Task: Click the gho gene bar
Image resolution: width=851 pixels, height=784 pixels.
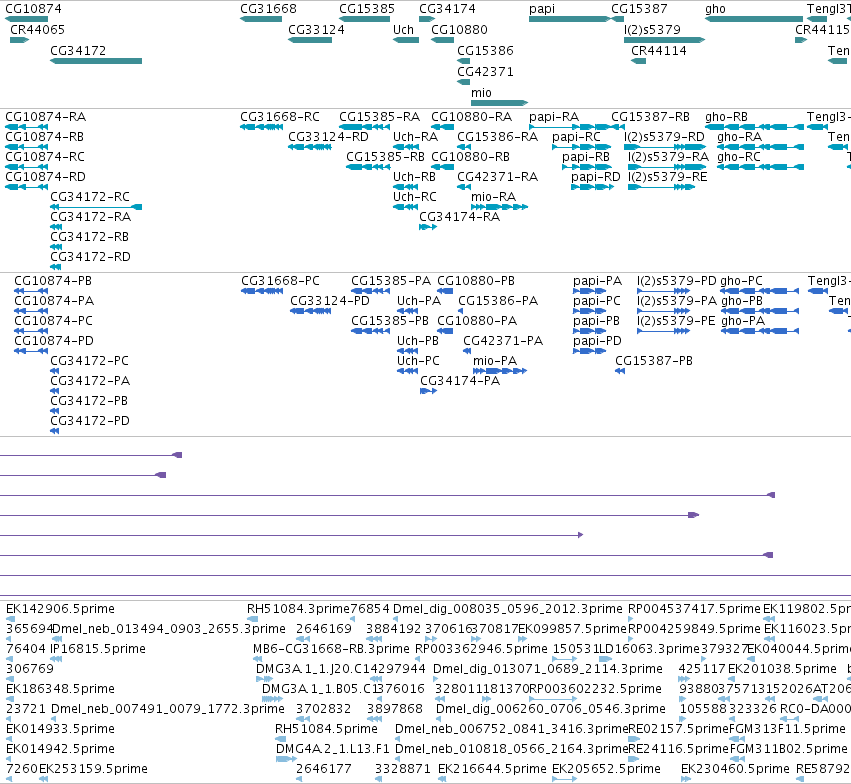Action: [754, 19]
